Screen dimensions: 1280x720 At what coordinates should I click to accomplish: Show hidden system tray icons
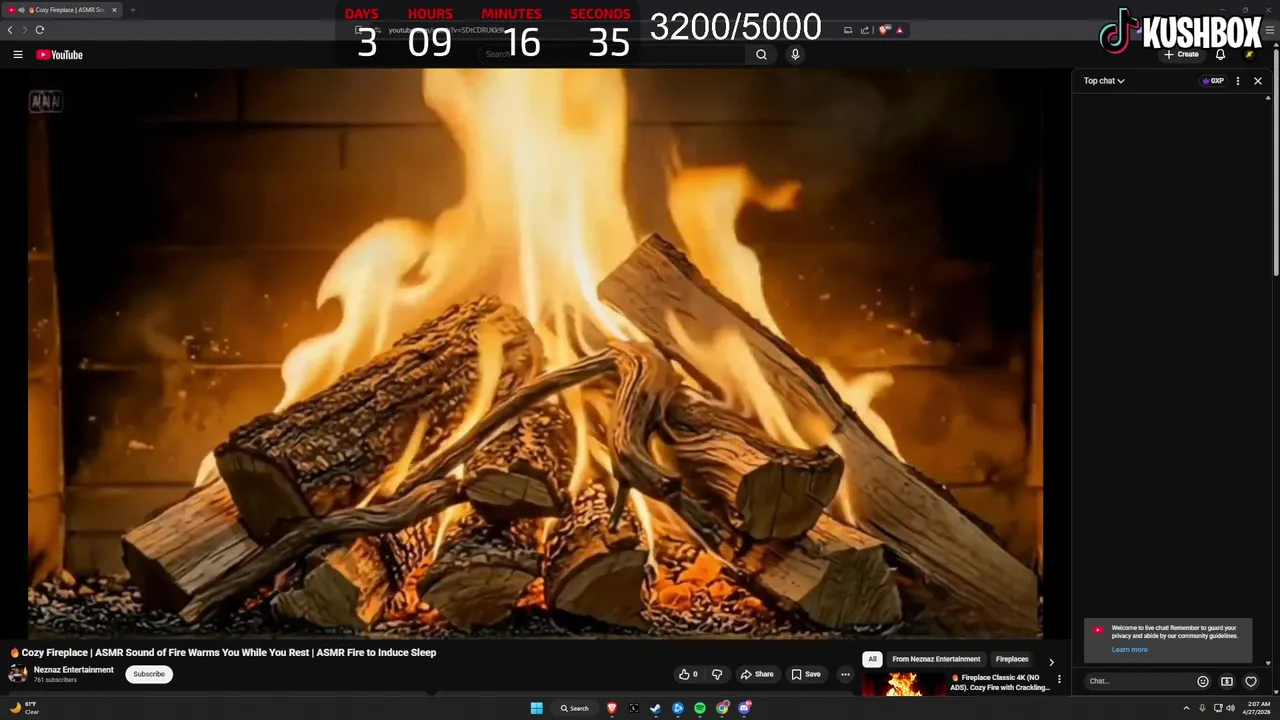[1186, 708]
